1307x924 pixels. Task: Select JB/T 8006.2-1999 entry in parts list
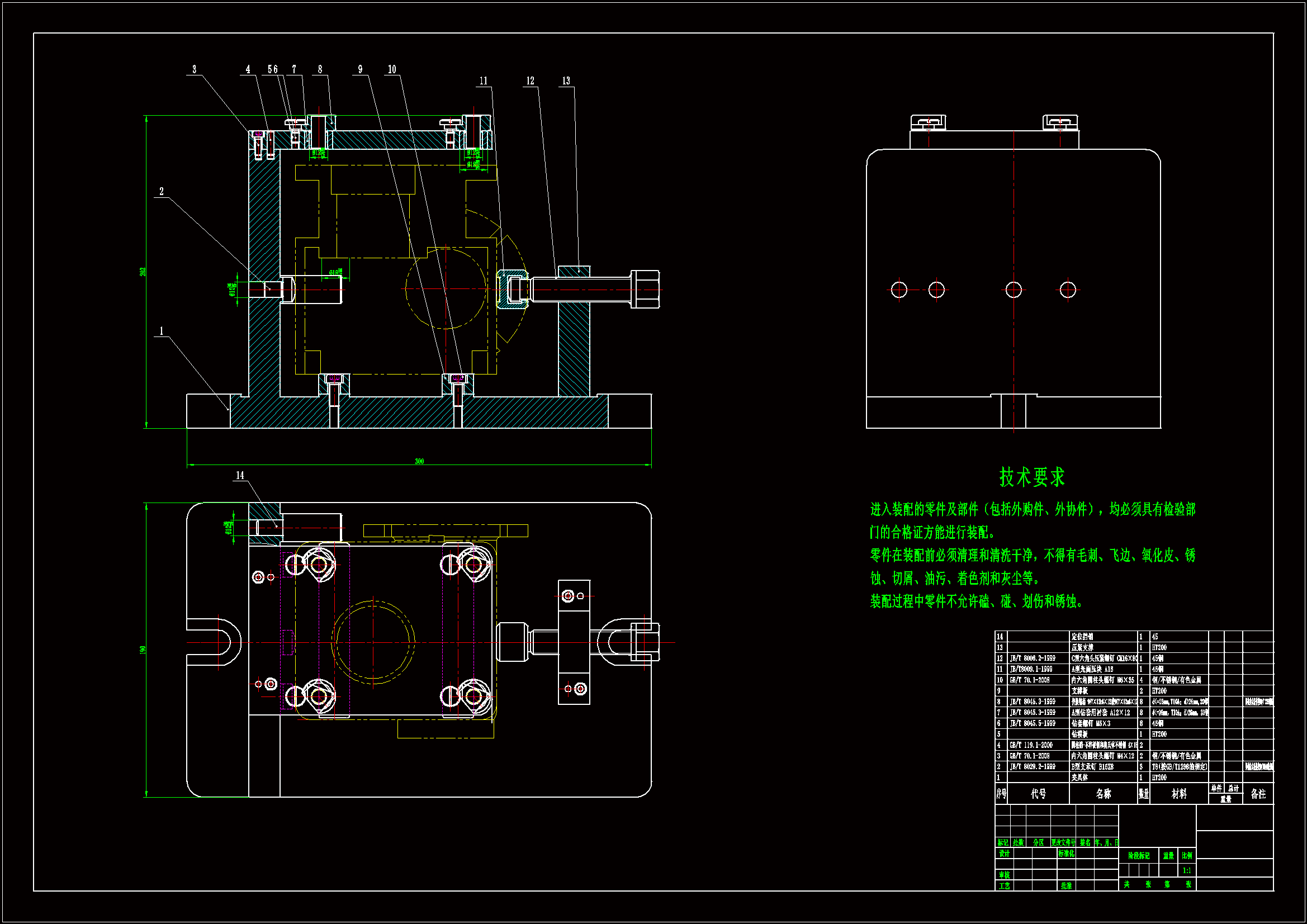[1032, 658]
